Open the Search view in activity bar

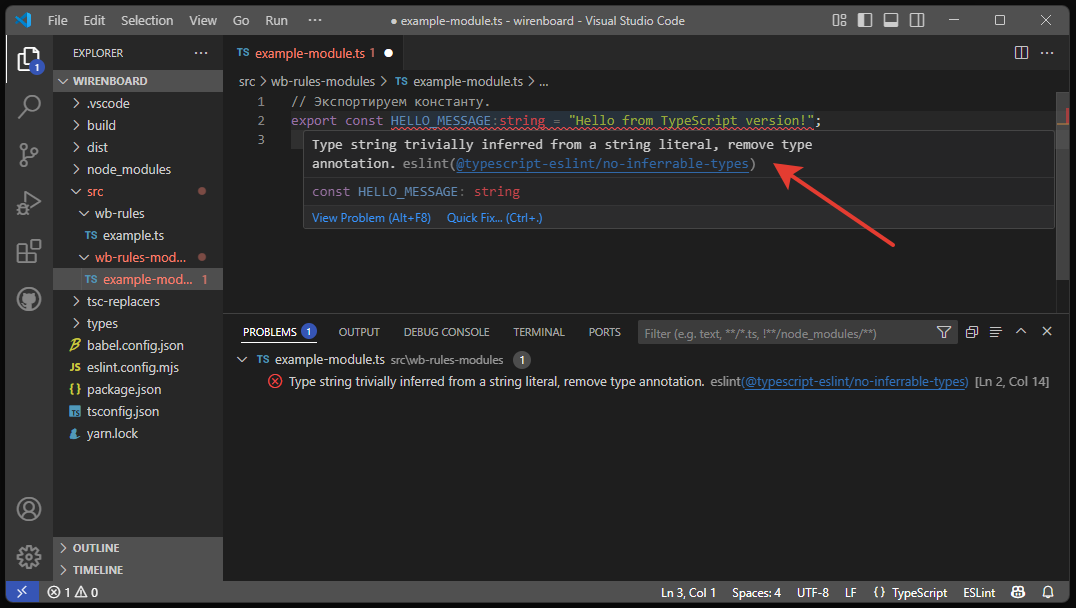pos(29,107)
